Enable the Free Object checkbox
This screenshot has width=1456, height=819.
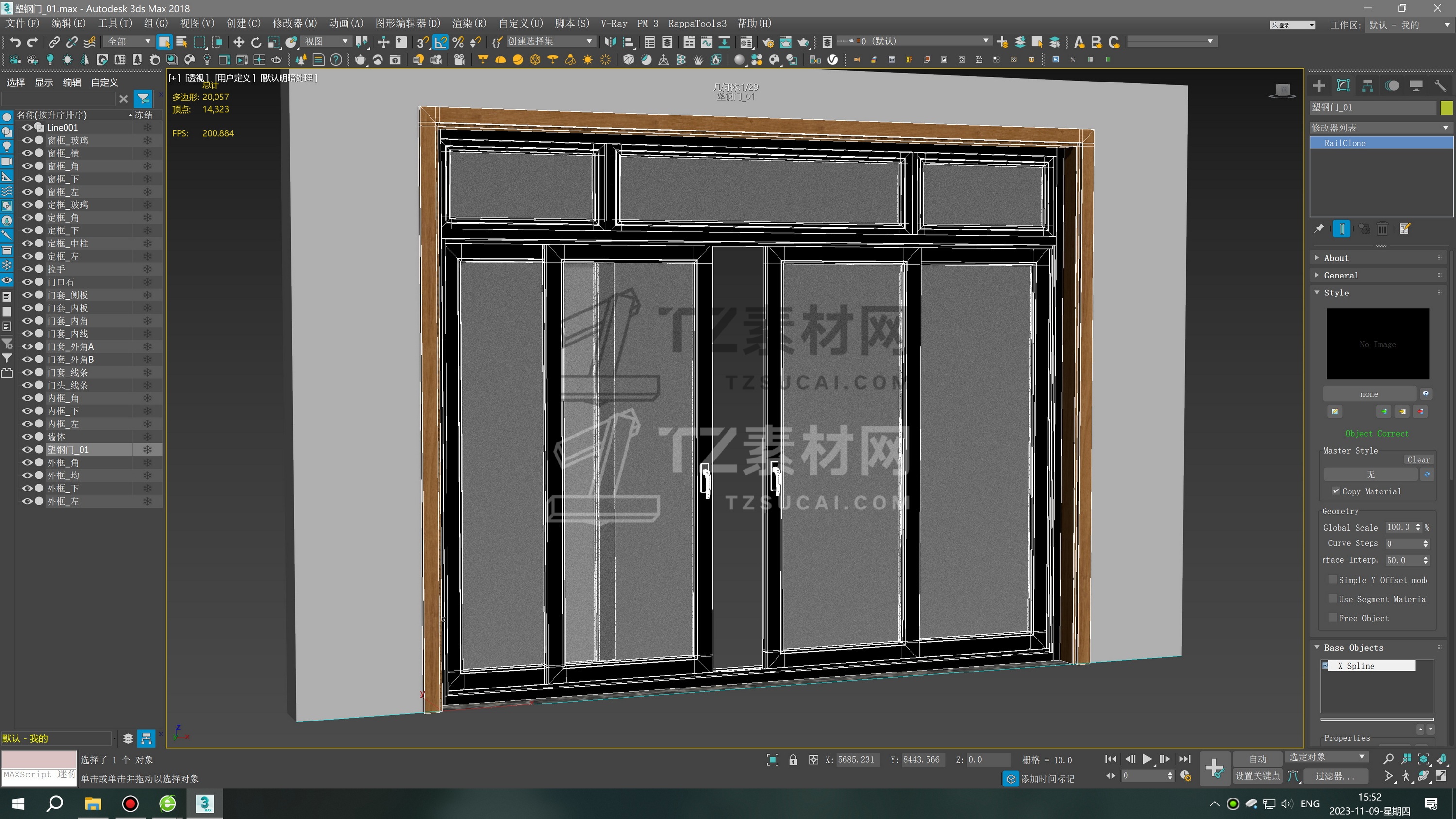coord(1333,618)
